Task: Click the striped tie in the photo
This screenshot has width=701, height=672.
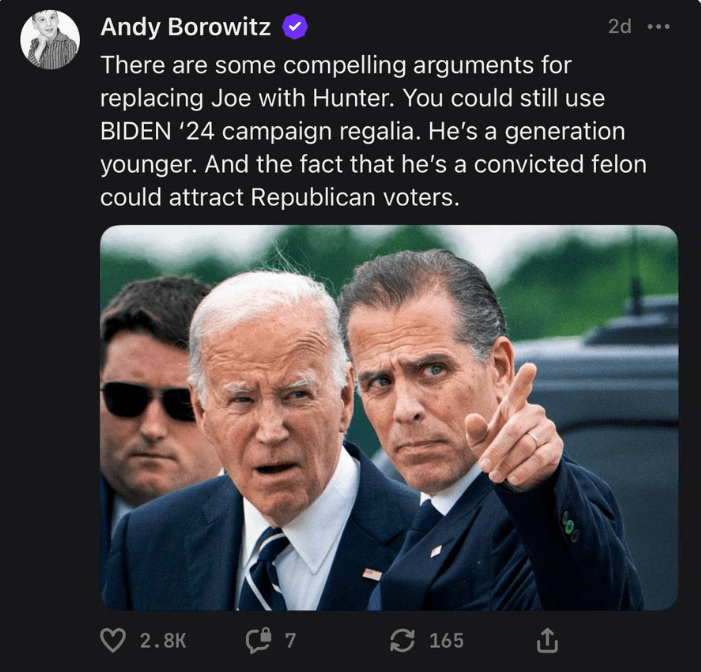Action: tap(264, 570)
